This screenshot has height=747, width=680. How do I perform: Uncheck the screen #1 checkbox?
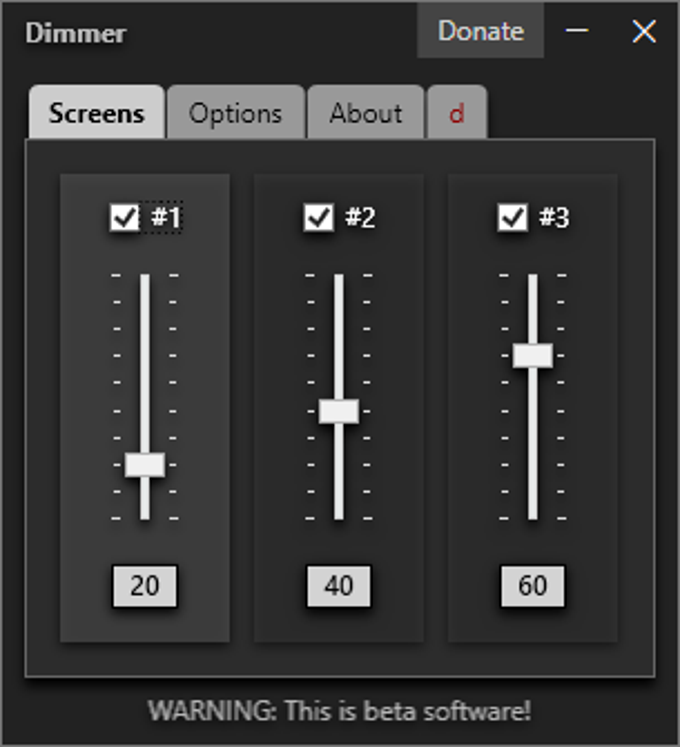tap(125, 218)
